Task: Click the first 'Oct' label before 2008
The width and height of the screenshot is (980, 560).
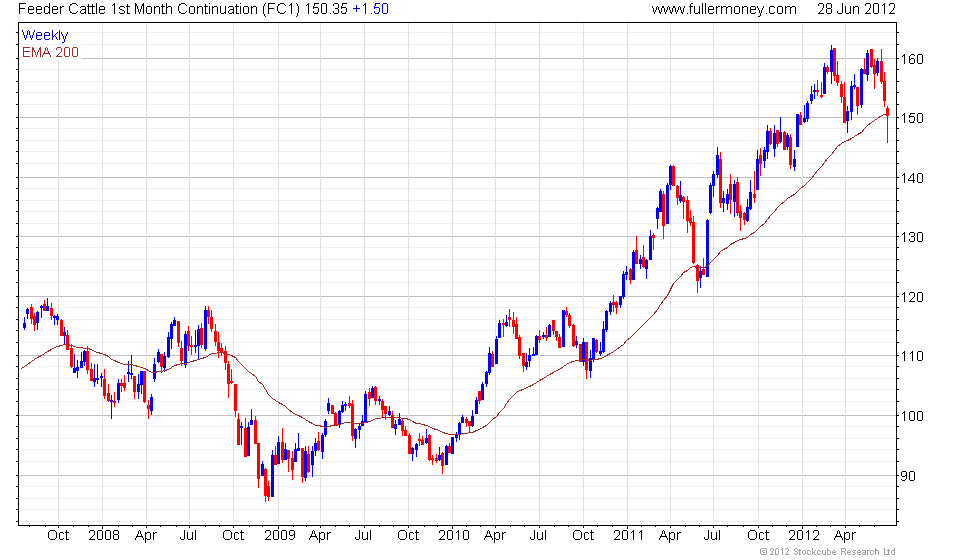Action: click(x=58, y=536)
